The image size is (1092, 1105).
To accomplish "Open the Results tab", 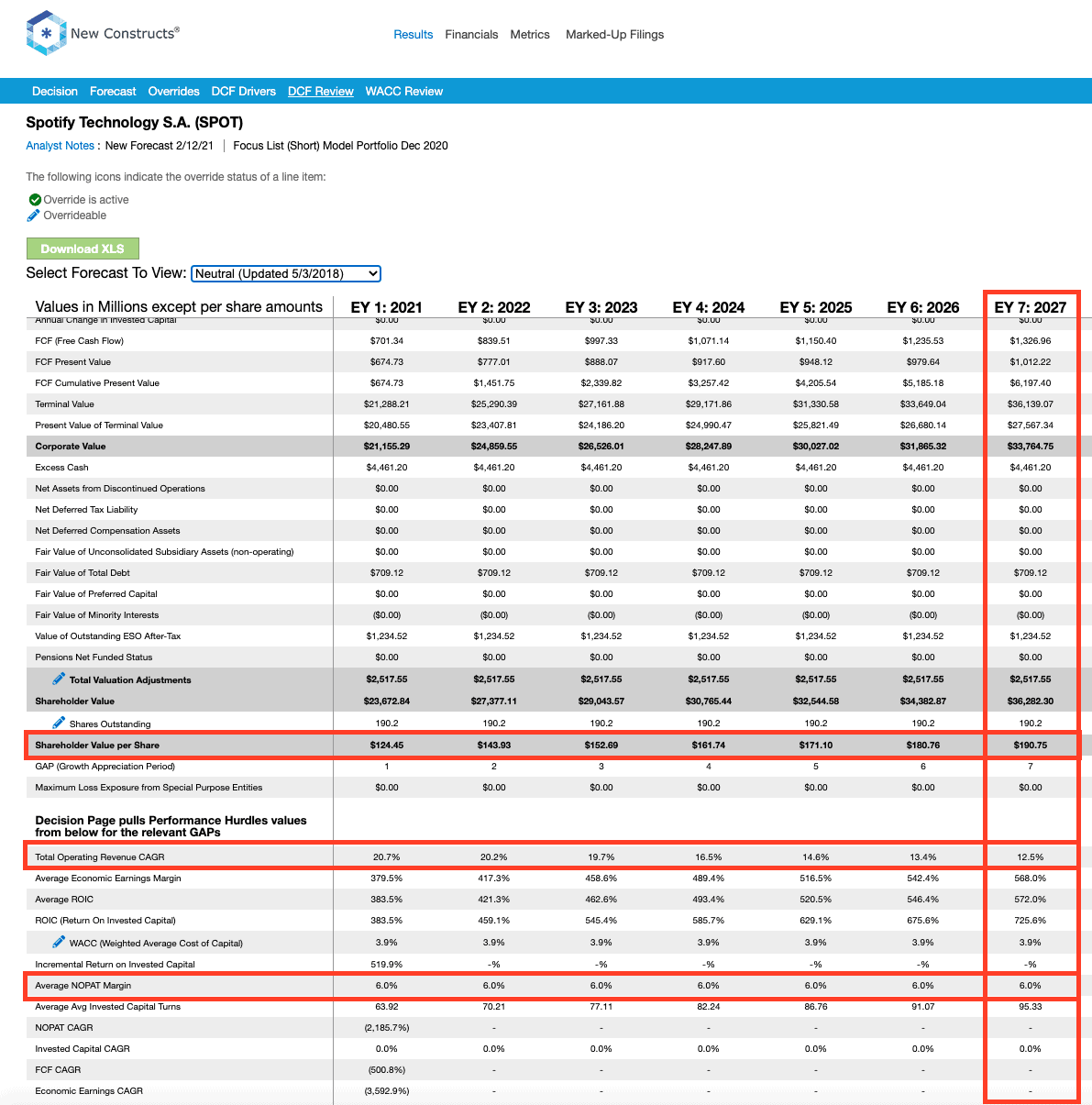I will pos(414,35).
